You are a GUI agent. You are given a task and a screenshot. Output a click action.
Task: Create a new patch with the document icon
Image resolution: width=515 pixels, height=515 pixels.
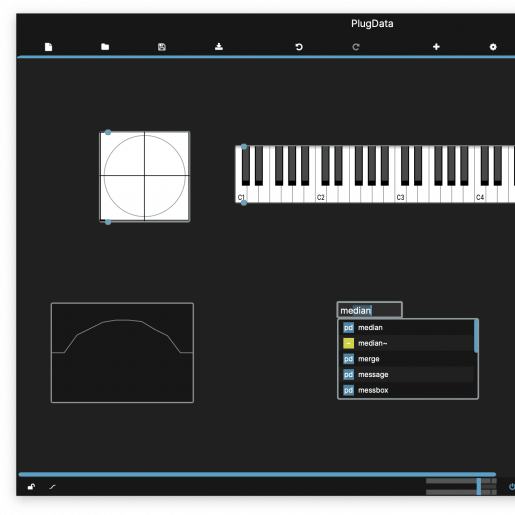48,47
